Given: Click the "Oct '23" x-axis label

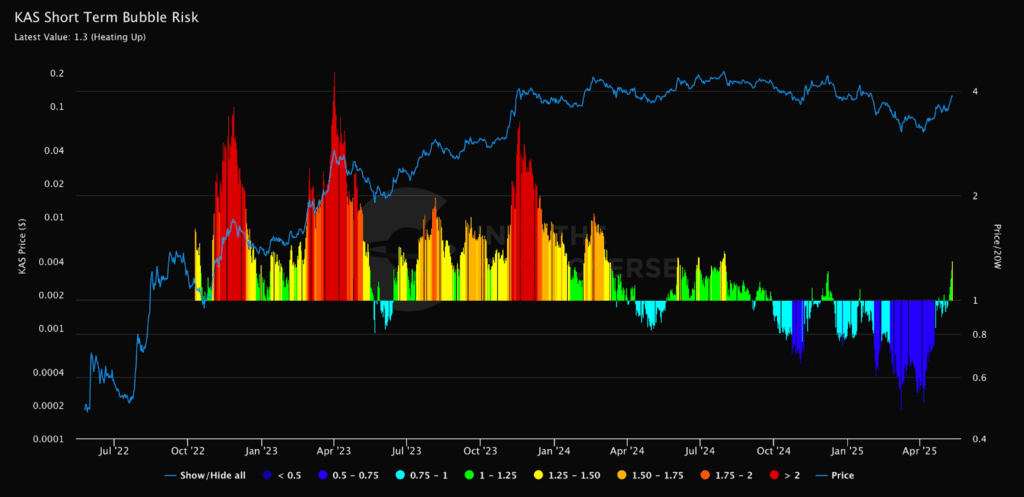Looking at the screenshot, I should (x=480, y=450).
